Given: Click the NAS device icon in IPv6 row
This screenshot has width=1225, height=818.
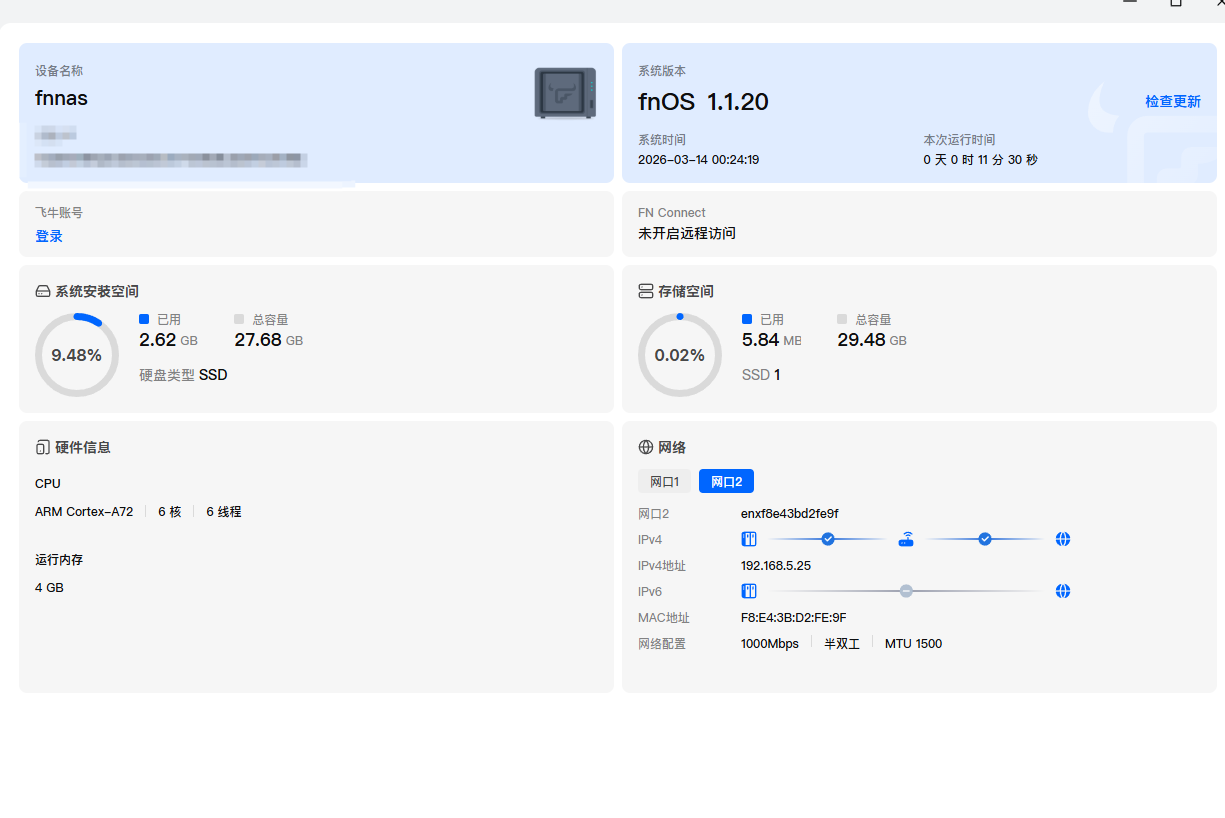Looking at the screenshot, I should click(x=749, y=591).
